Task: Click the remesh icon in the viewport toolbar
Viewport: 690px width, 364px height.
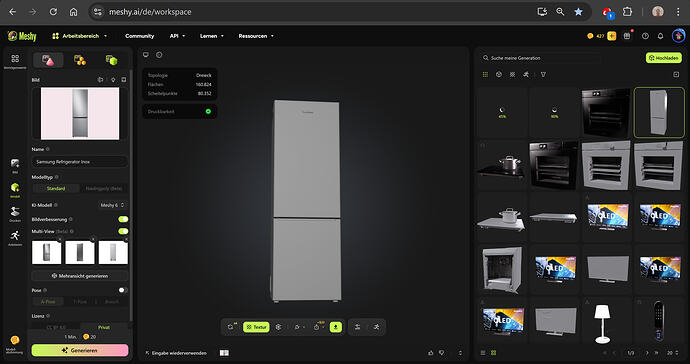Action: click(279, 327)
